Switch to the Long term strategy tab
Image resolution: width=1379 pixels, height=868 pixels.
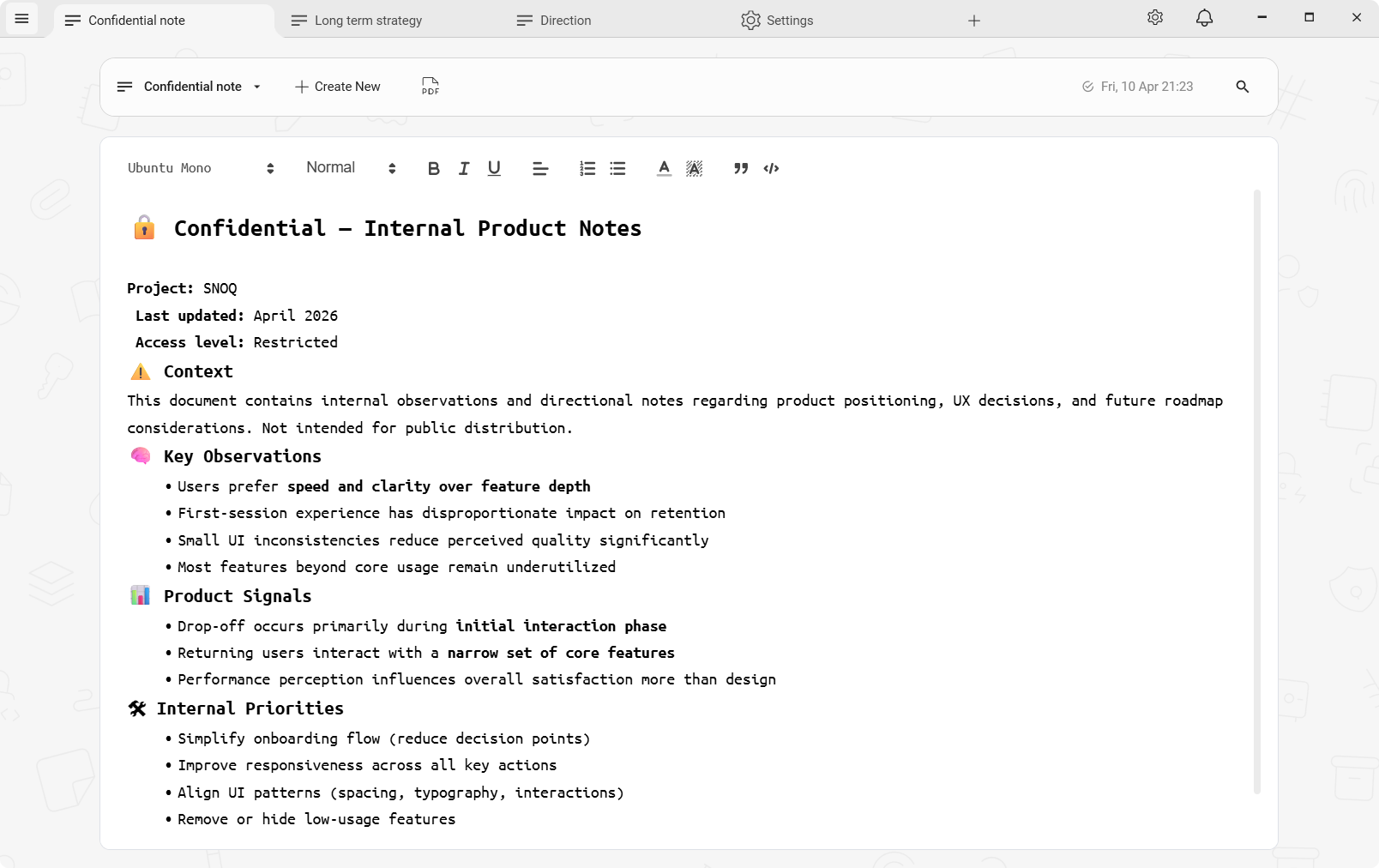(367, 20)
